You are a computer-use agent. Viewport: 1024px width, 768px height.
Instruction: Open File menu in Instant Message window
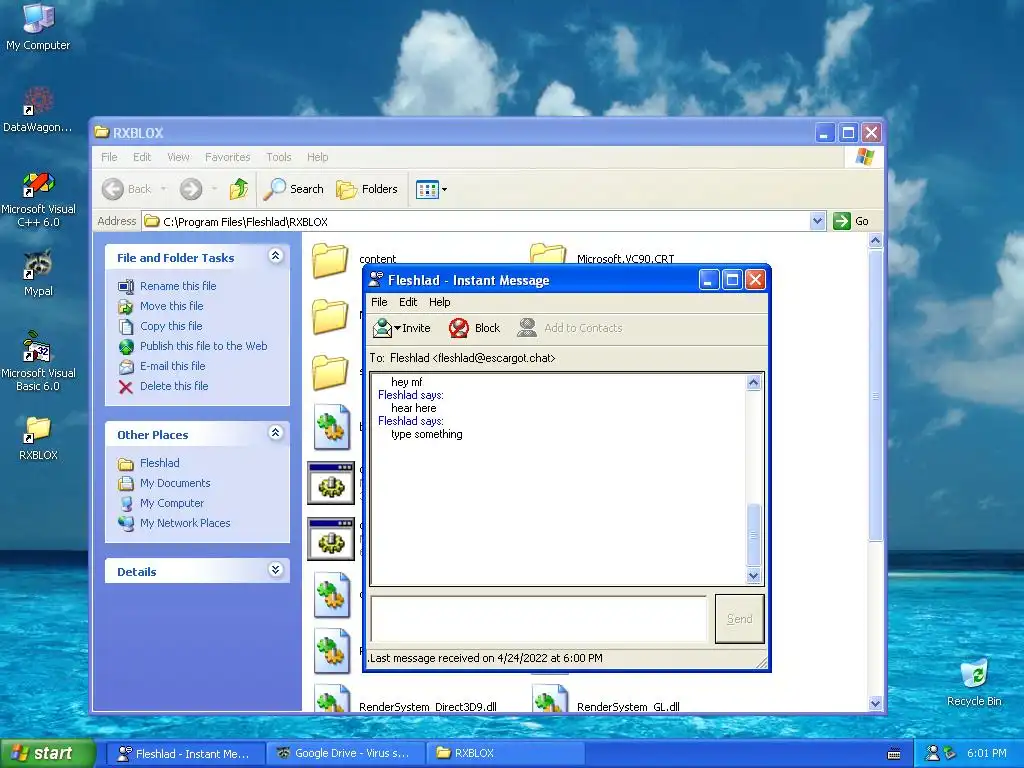(379, 302)
